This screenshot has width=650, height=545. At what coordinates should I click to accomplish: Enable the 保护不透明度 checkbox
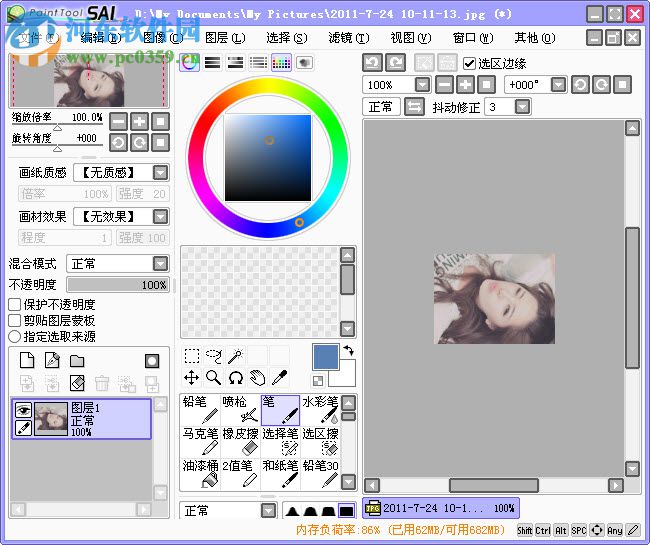pyautogui.click(x=15, y=305)
